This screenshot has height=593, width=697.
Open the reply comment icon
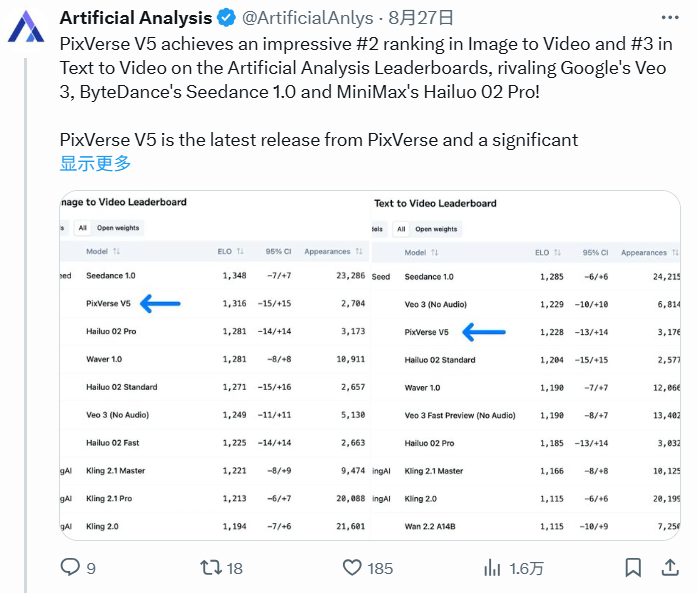point(70,567)
